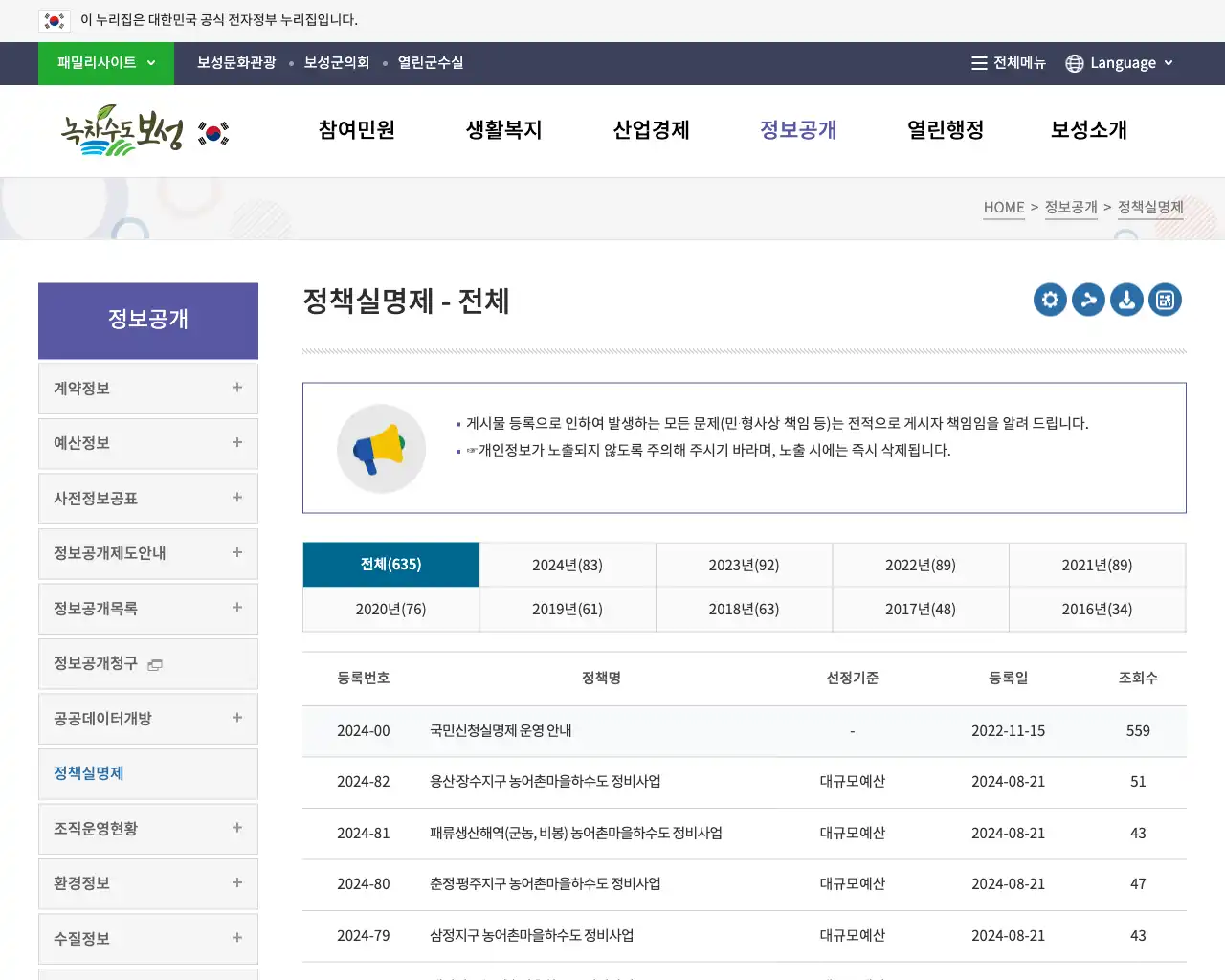The image size is (1225, 980).
Task: Click the download icon beside page title
Action: (1126, 300)
